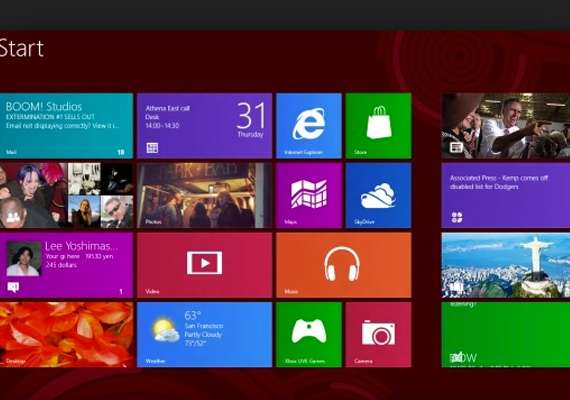Open Travel tile with Rio statue photo

pos(506,265)
